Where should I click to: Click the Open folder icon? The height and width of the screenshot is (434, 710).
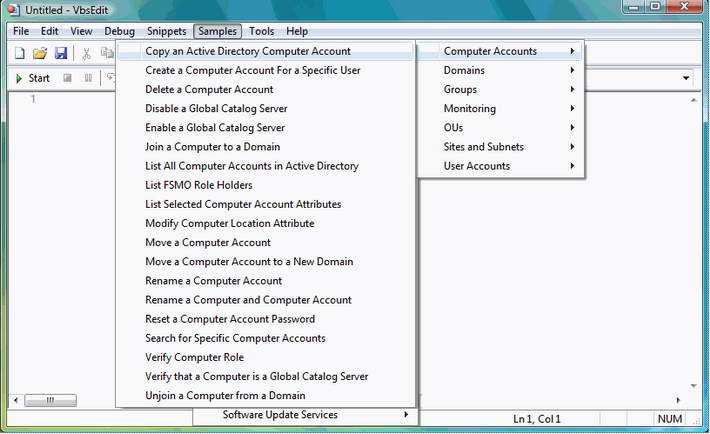click(x=40, y=53)
